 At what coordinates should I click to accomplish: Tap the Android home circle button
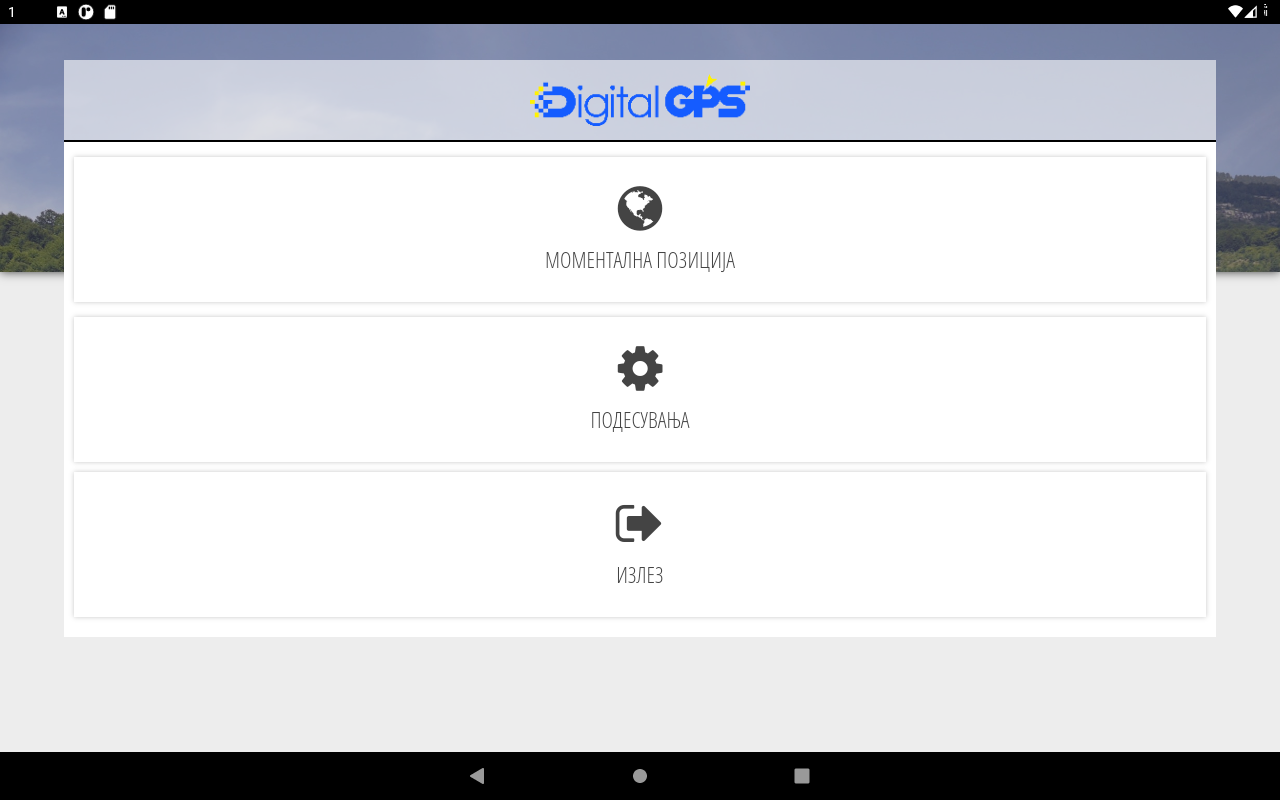[640, 776]
